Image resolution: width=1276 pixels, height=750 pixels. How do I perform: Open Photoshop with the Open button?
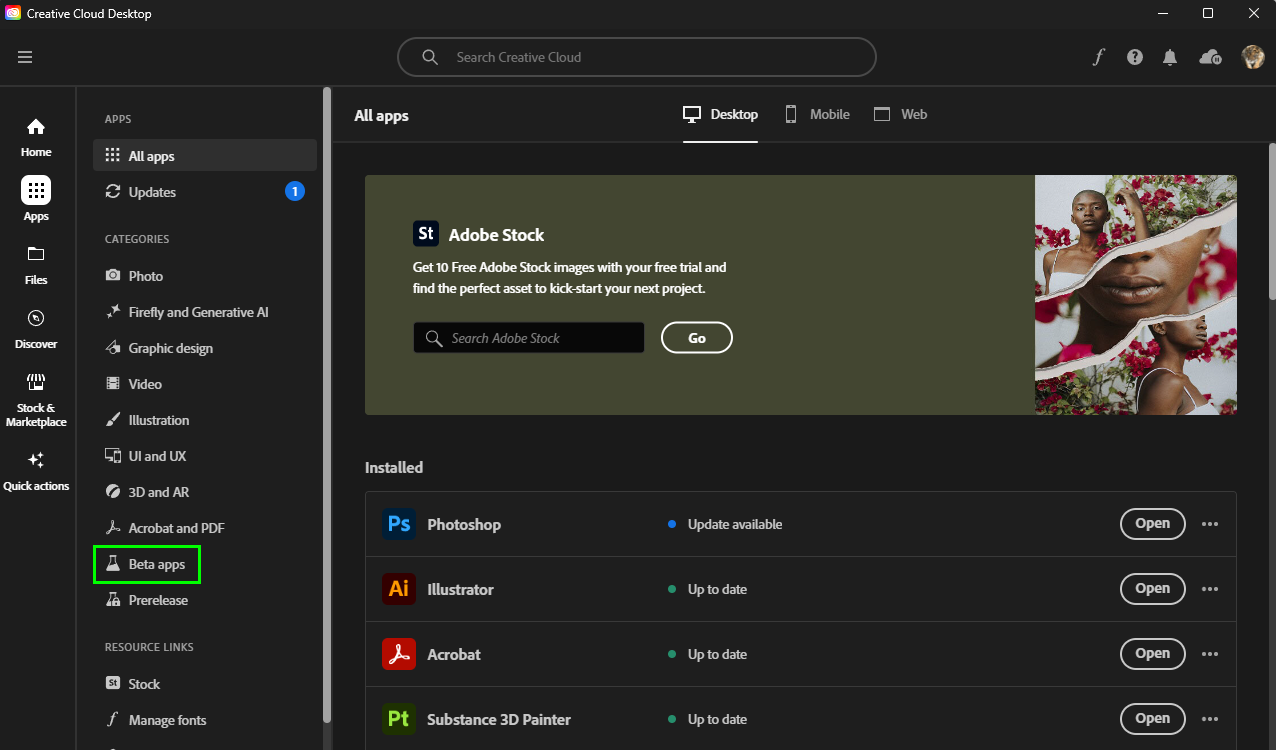click(x=1152, y=524)
